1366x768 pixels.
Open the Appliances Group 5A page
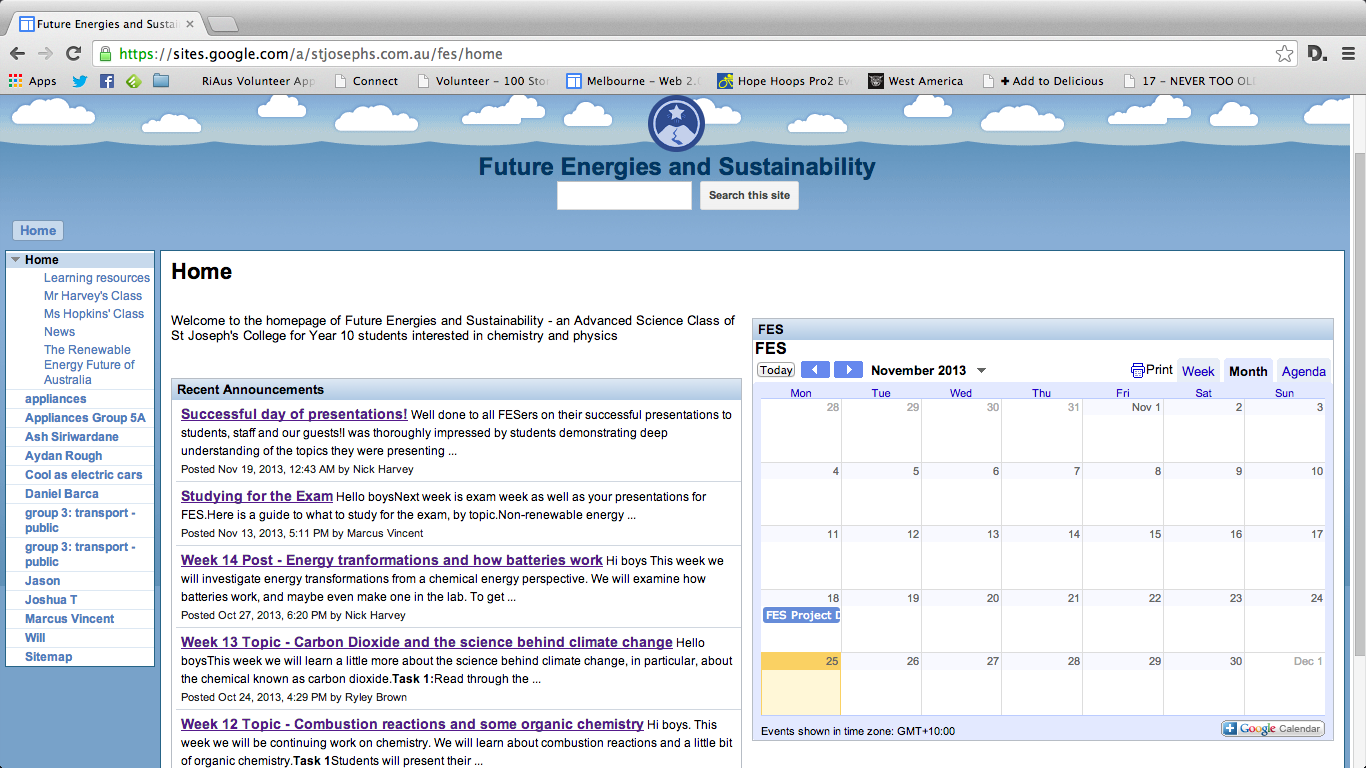[85, 418]
